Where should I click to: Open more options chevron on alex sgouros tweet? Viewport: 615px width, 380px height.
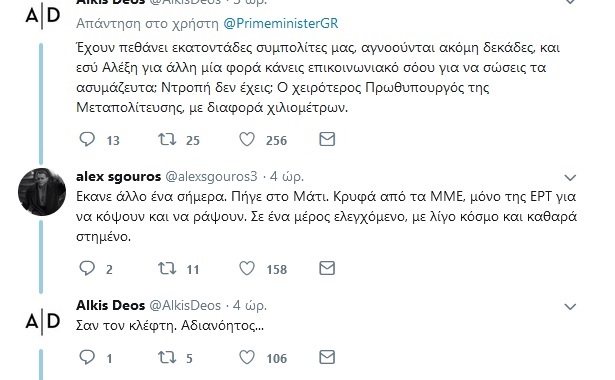point(570,178)
